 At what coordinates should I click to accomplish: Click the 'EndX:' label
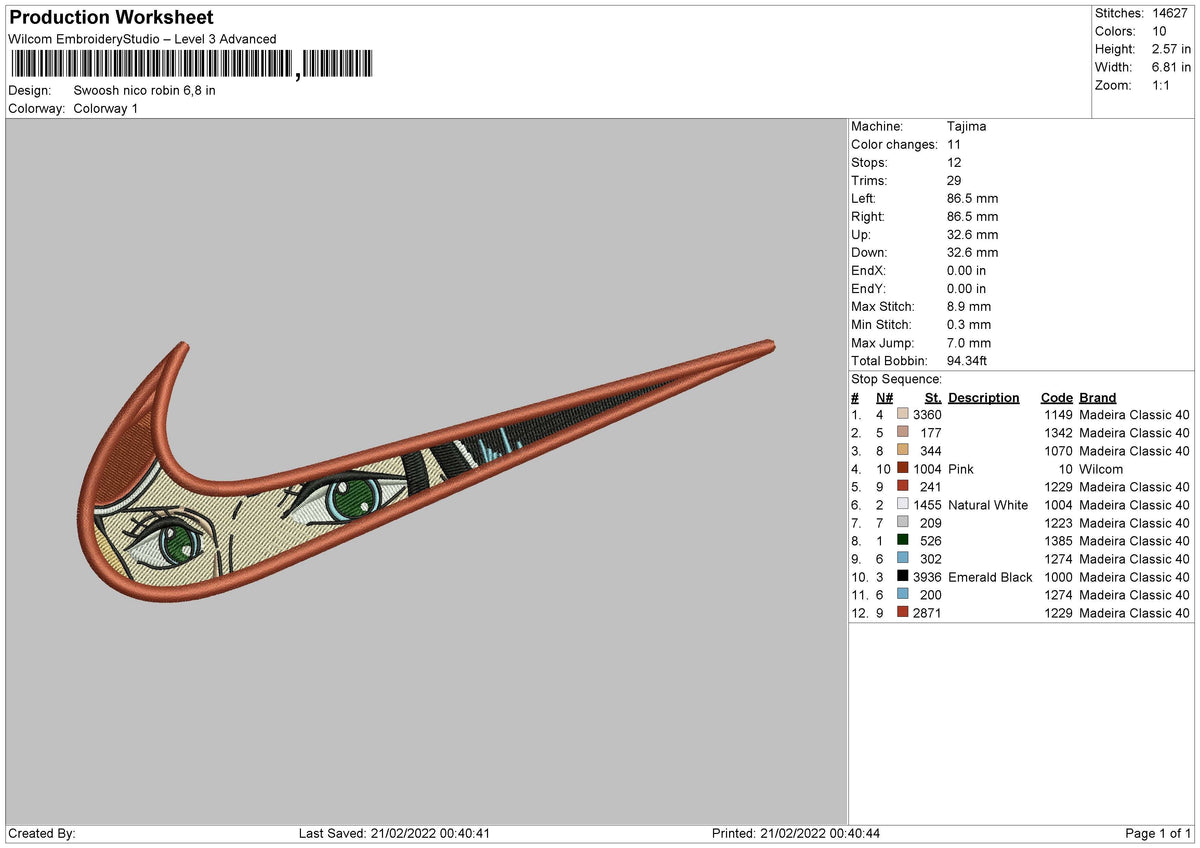click(868, 271)
